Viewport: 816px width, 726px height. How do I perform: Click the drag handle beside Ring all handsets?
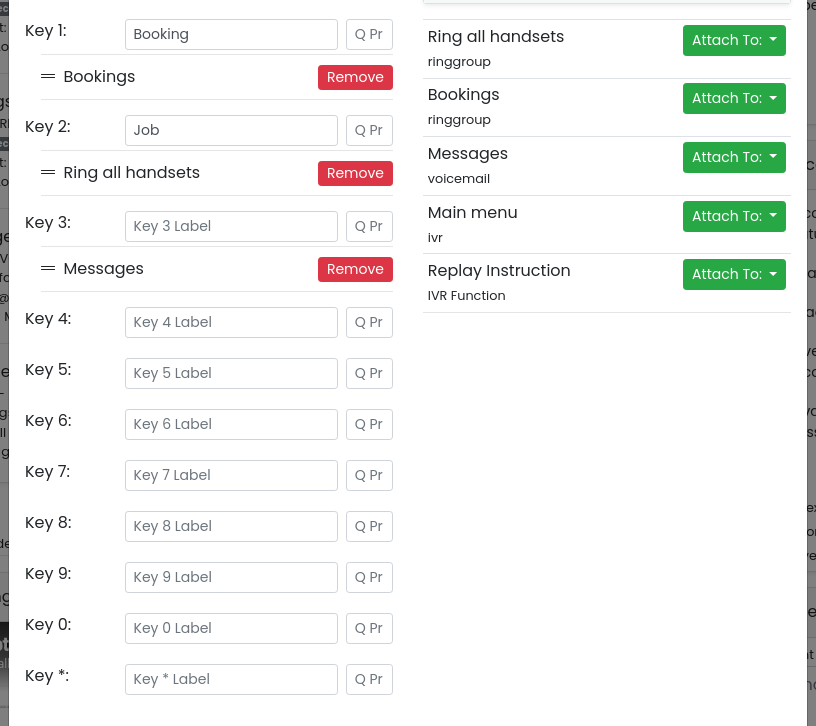pos(48,172)
